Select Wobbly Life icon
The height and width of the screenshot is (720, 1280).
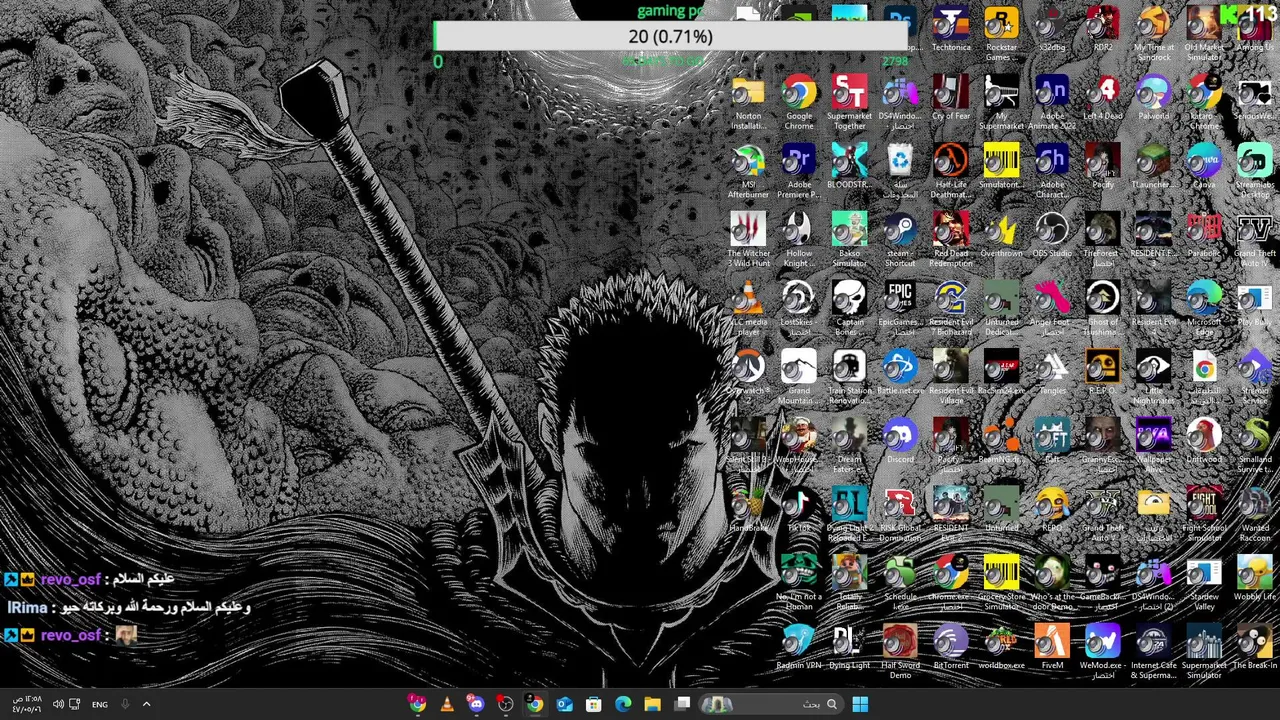tap(1255, 578)
